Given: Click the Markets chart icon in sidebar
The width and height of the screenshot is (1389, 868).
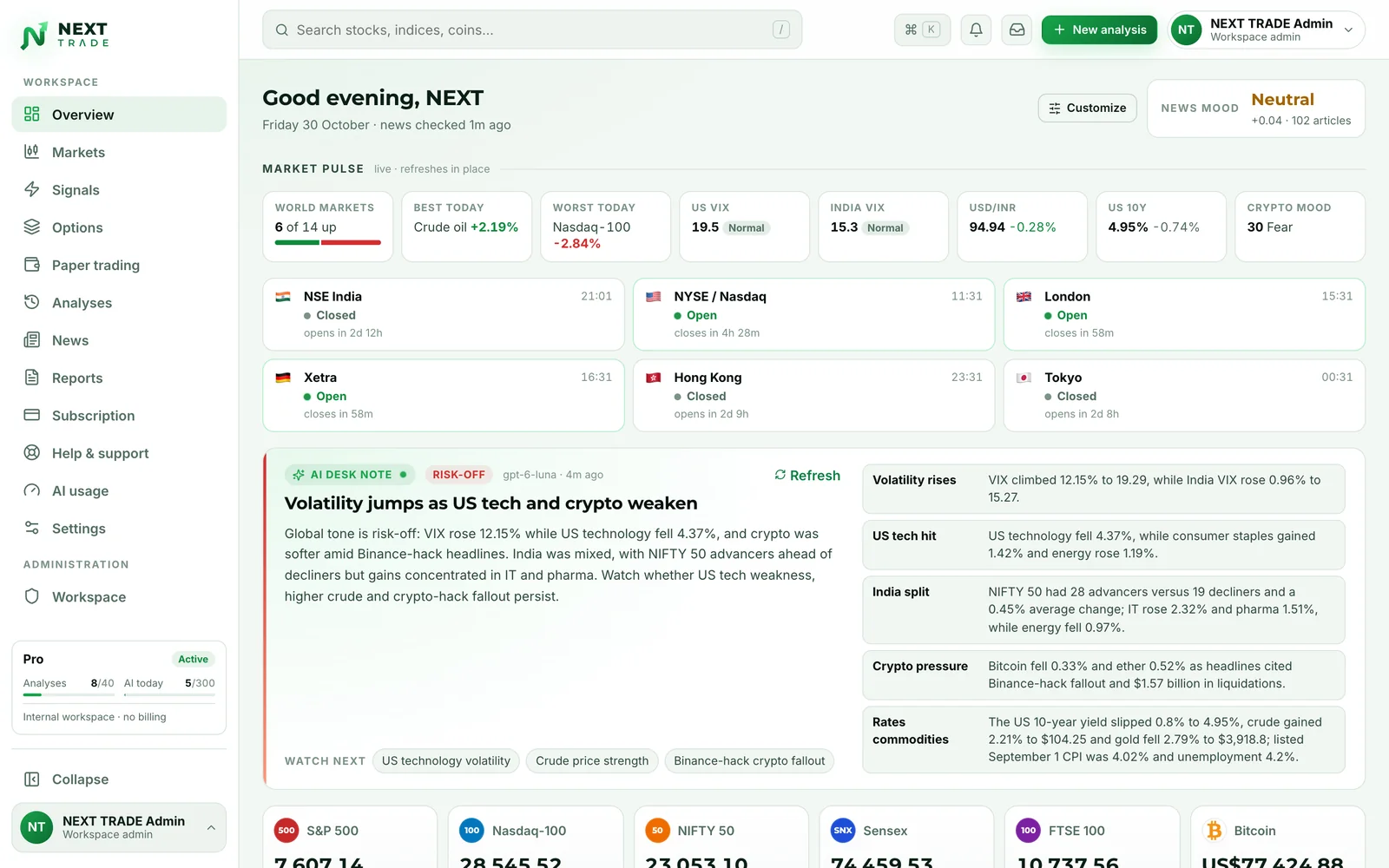Looking at the screenshot, I should tap(32, 152).
